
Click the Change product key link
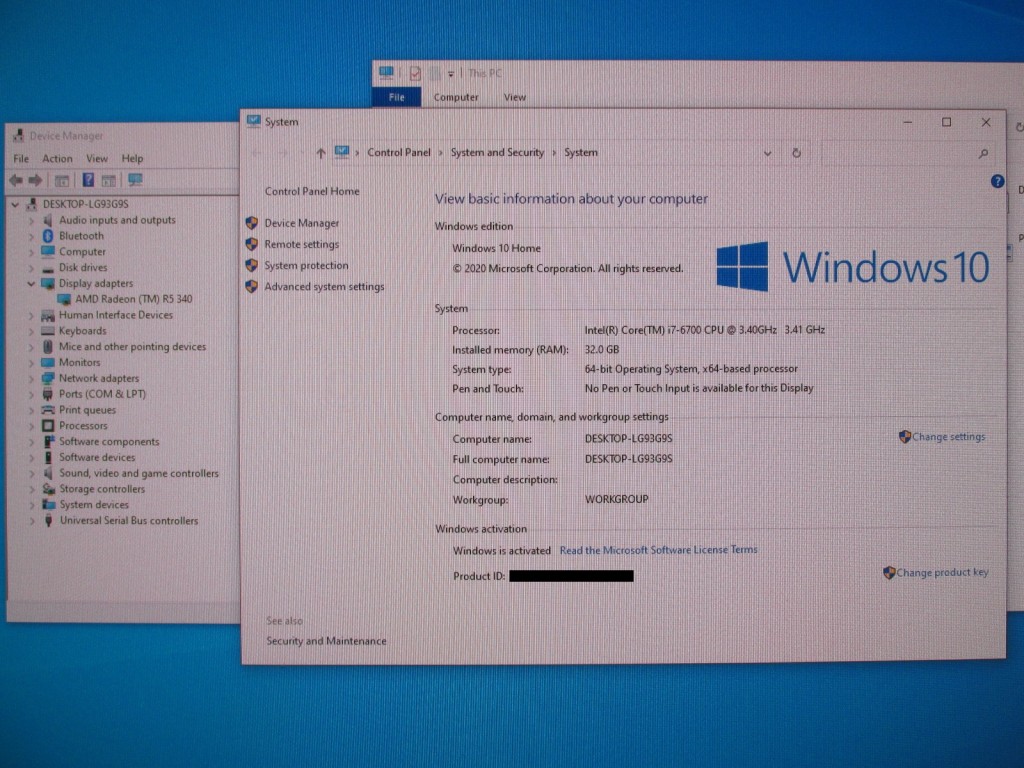point(942,573)
